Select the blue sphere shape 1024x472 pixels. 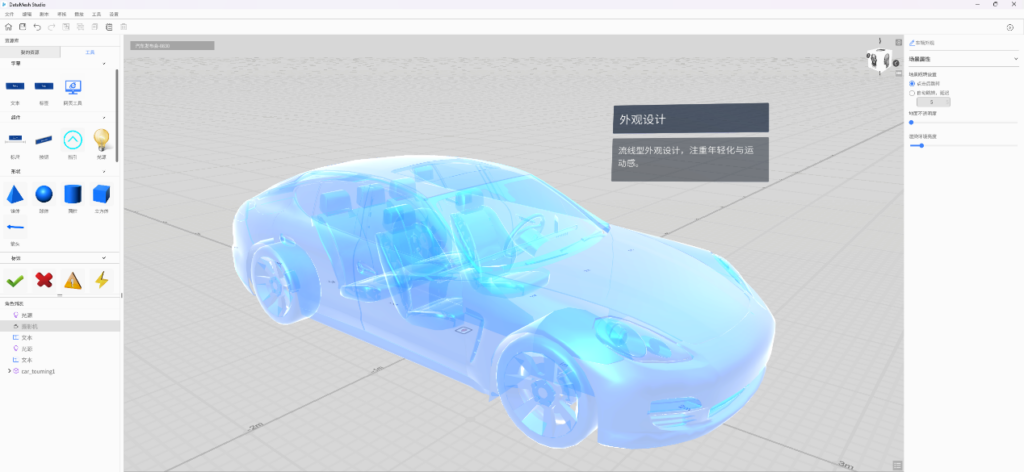point(44,194)
